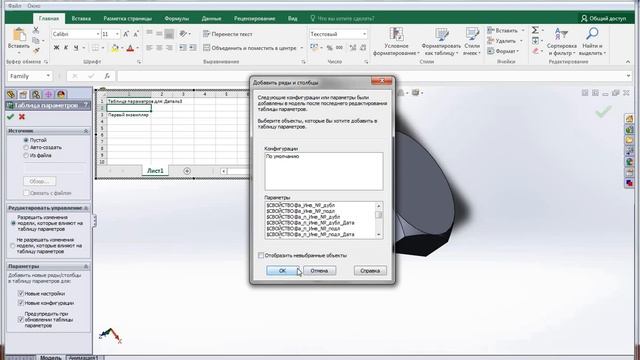This screenshot has height=360, width=640.
Task: Switch to the Вставка ribbon tab
Action: coord(81,18)
